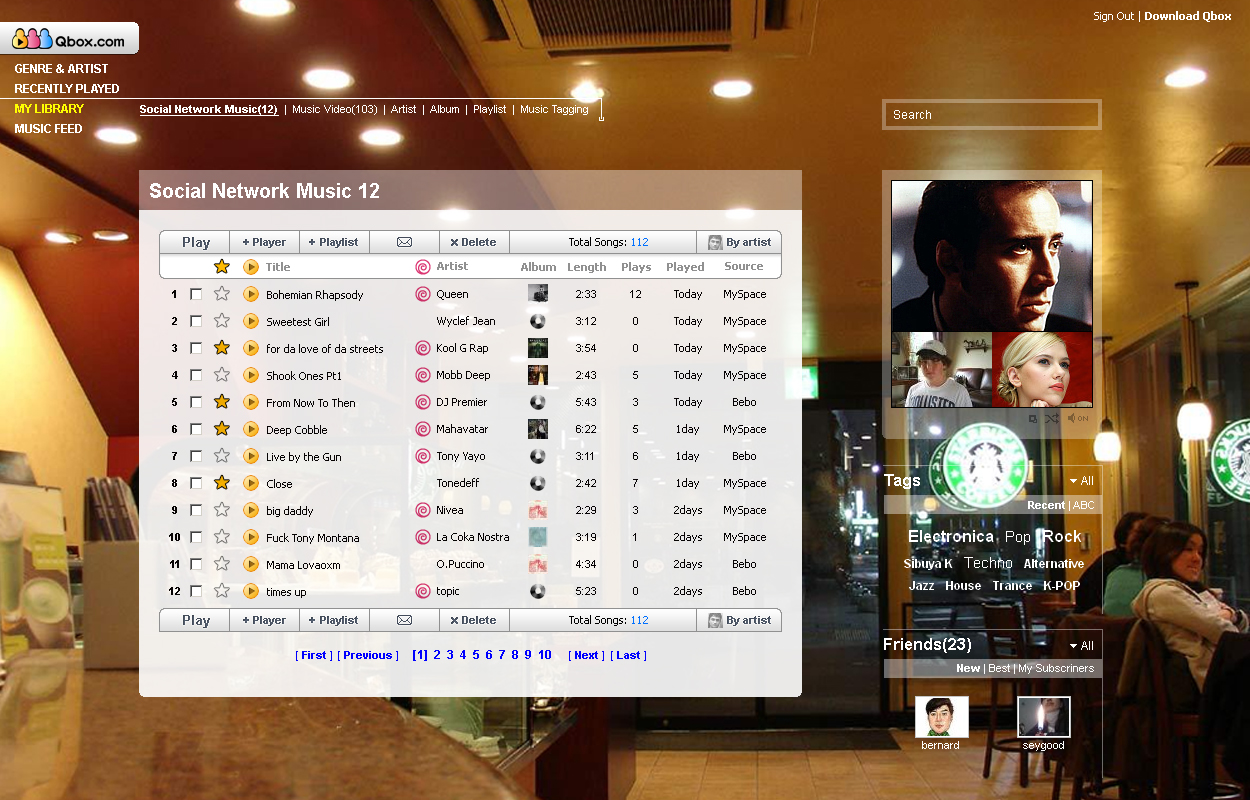Select the checkbox for for da love of da streets
The image size is (1250, 800).
point(196,348)
